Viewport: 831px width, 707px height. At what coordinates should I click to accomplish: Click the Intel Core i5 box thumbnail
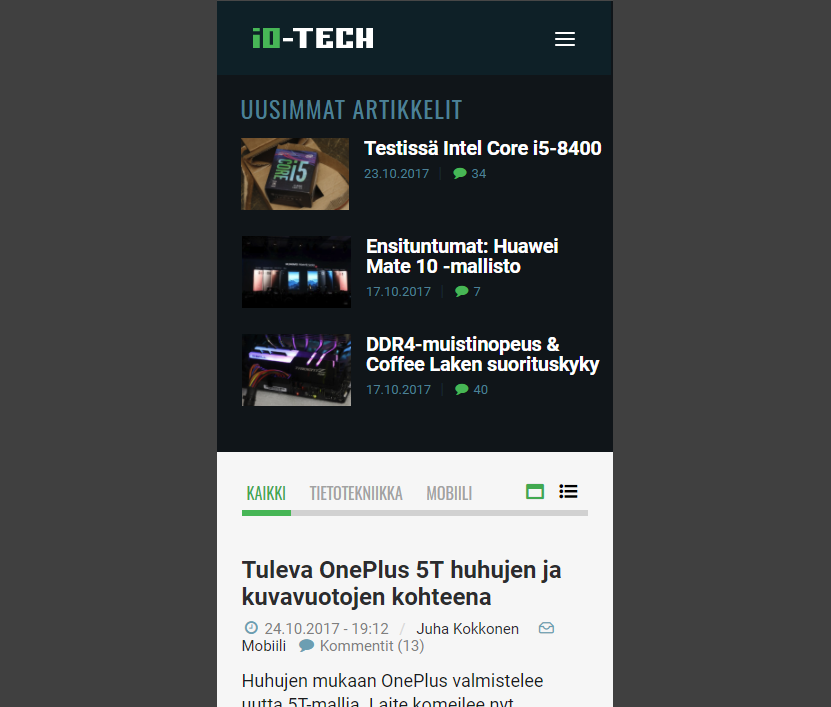tap(295, 174)
